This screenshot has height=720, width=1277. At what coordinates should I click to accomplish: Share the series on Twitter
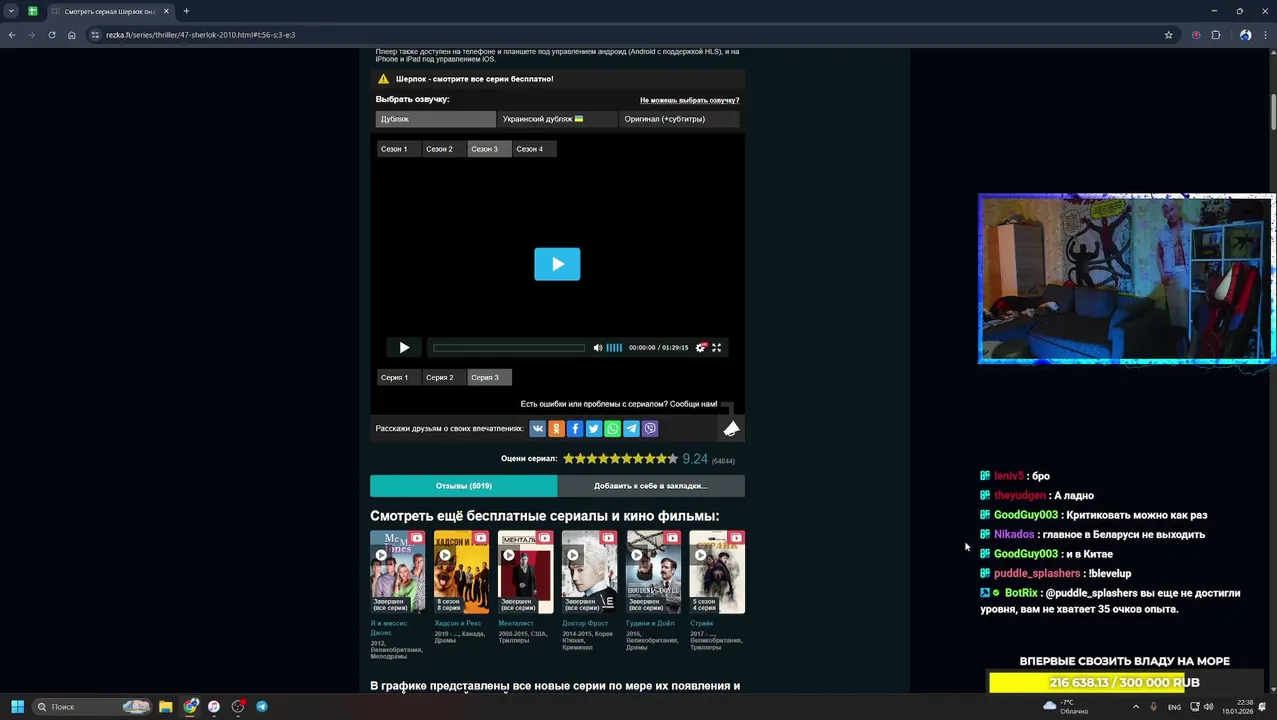[x=593, y=428]
